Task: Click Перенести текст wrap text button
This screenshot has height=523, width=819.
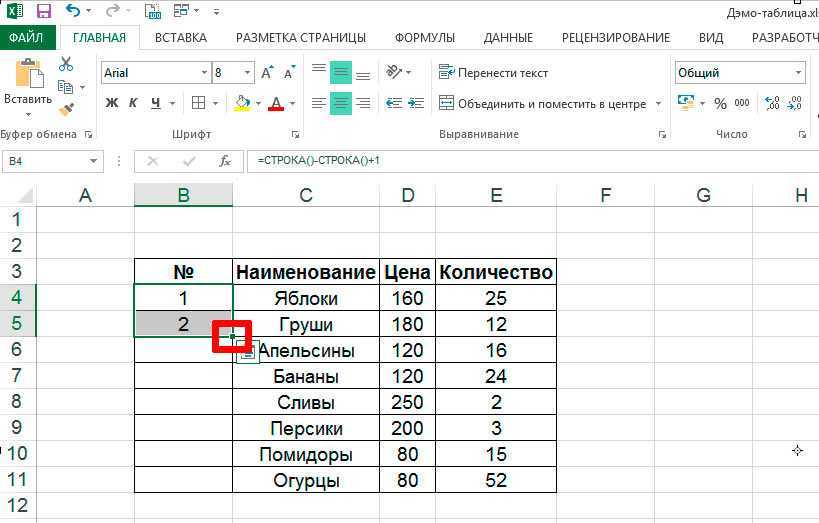Action: point(494,73)
